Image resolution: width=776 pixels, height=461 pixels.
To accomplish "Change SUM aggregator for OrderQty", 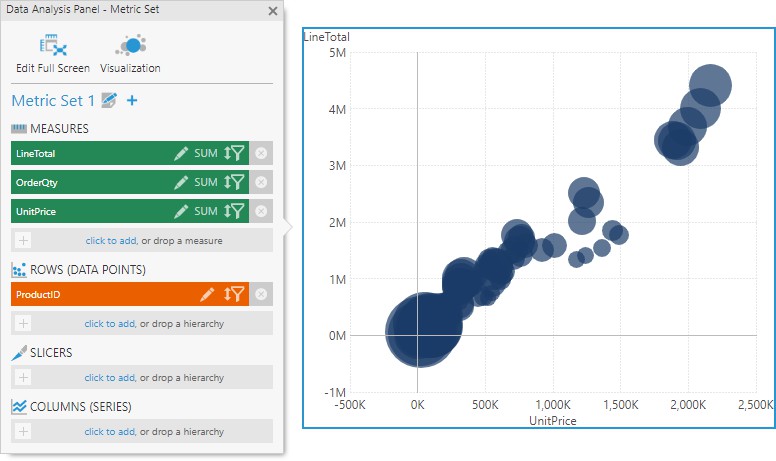I will click(x=206, y=182).
